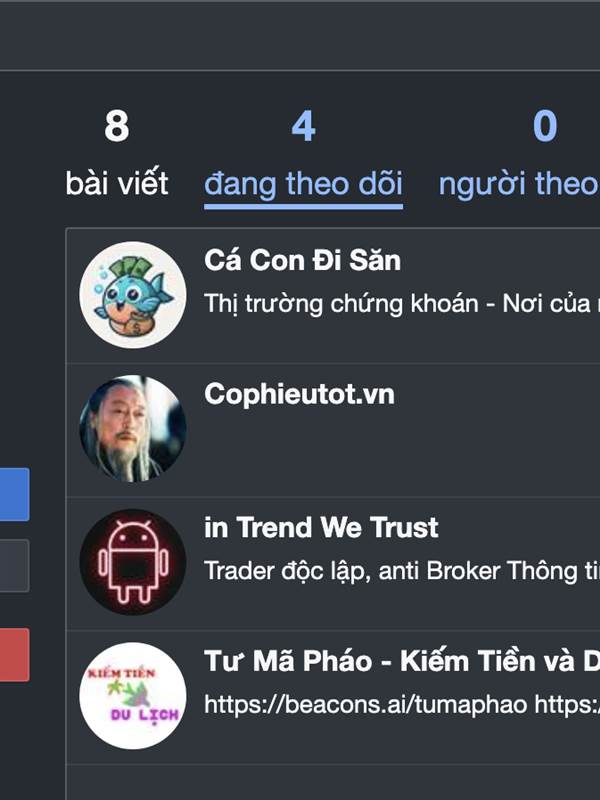Open the Cá Con Đi Săn fish avatar
This screenshot has height=800, width=600.
[x=133, y=295]
